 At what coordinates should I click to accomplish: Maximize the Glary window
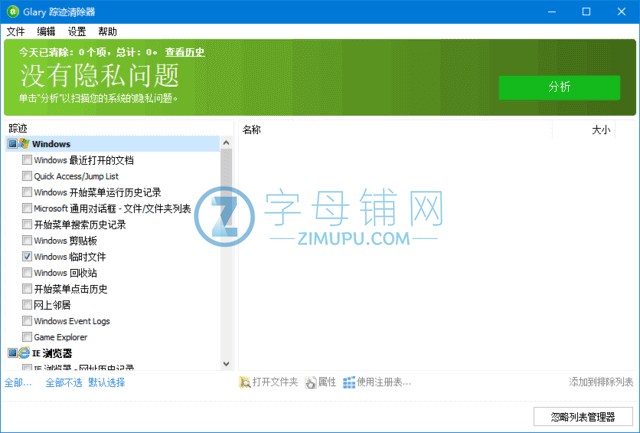[586, 12]
